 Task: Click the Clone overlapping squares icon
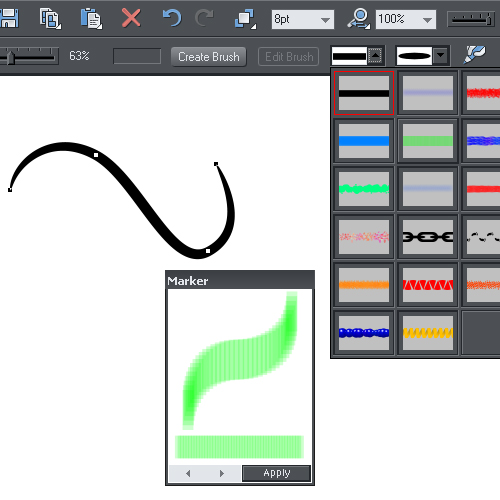[x=245, y=18]
